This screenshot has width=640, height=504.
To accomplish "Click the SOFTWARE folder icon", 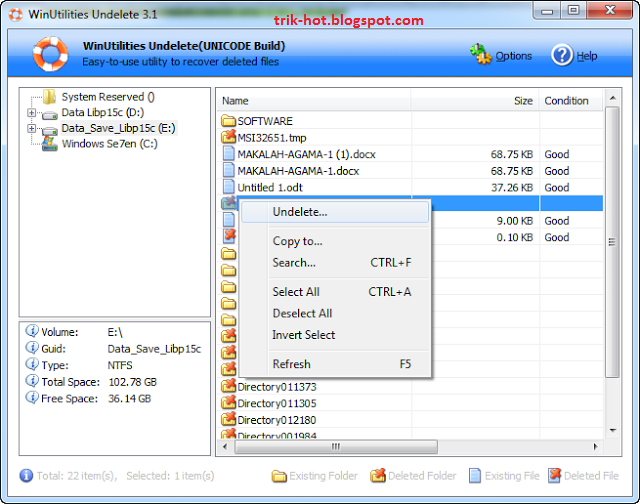I will click(229, 121).
